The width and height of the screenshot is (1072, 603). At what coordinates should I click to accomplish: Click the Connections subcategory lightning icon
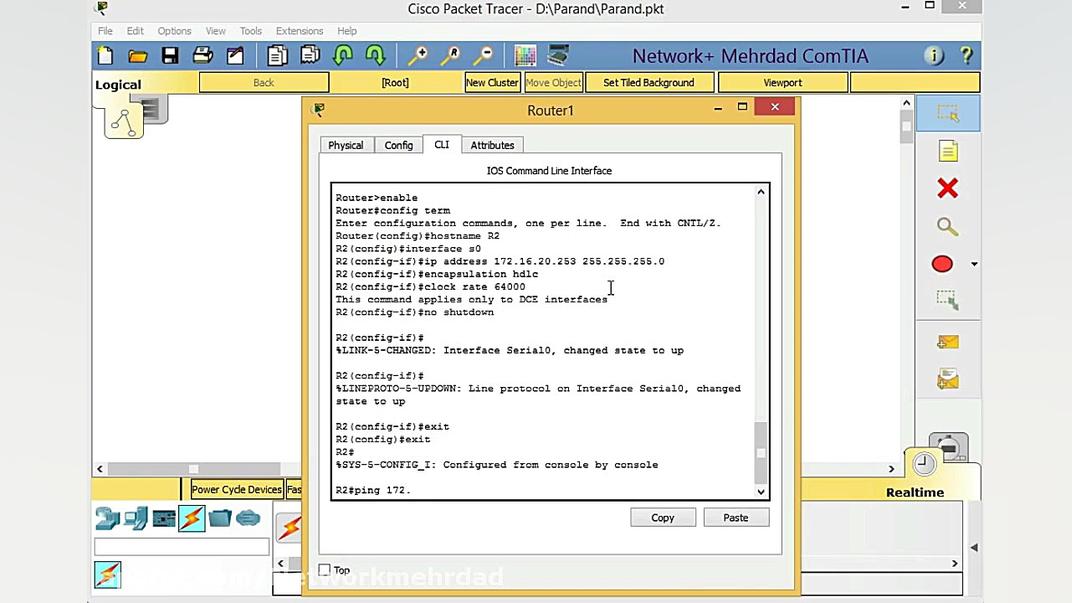[x=108, y=575]
